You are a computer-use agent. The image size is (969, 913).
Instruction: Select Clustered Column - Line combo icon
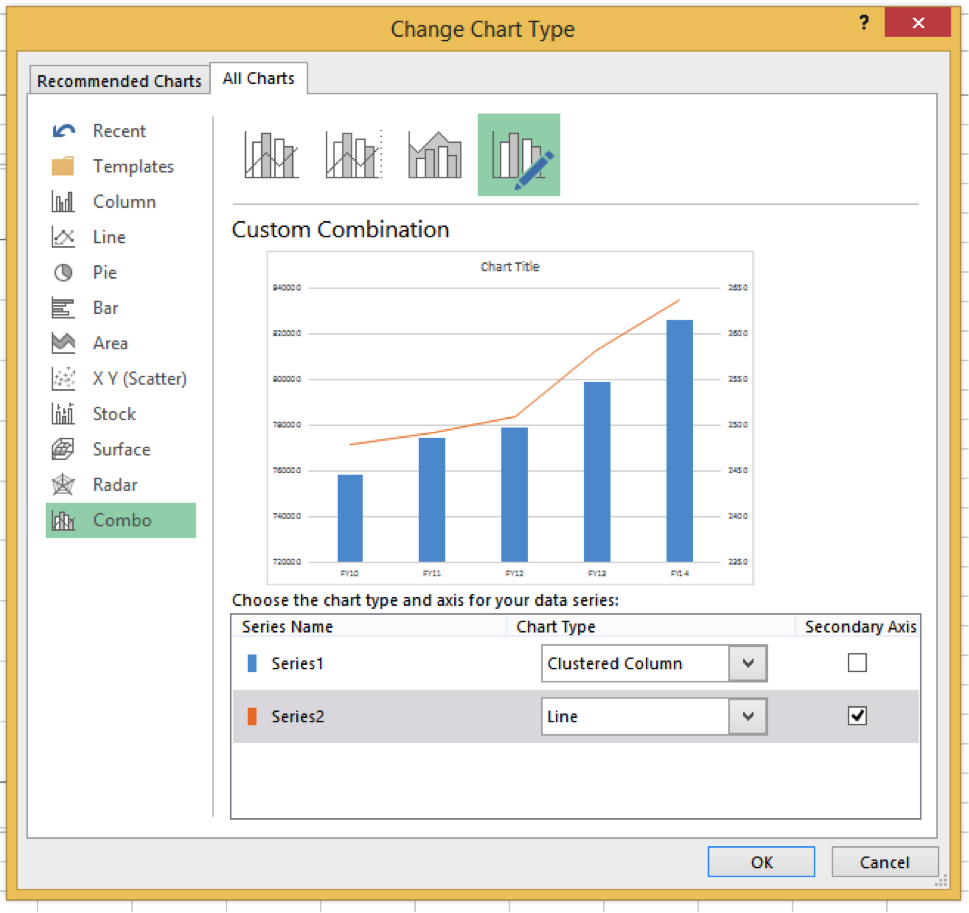[271, 155]
